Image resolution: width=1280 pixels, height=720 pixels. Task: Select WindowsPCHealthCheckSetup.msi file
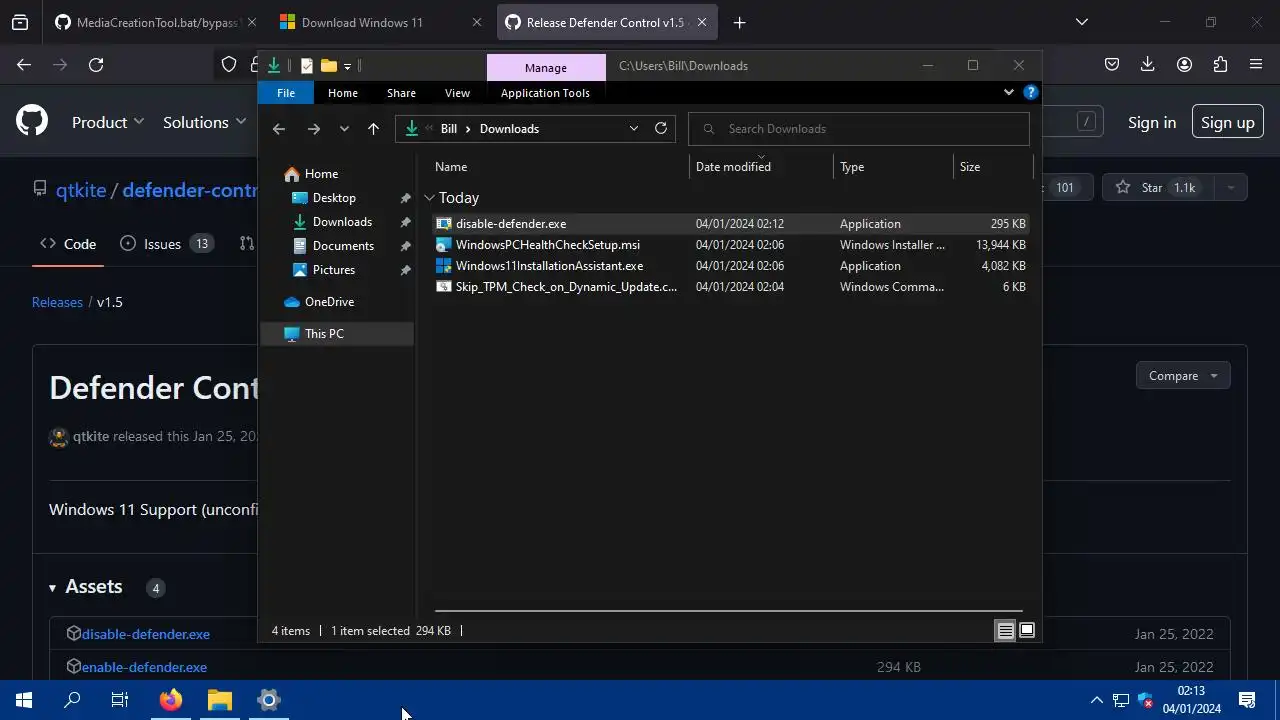(x=731, y=245)
